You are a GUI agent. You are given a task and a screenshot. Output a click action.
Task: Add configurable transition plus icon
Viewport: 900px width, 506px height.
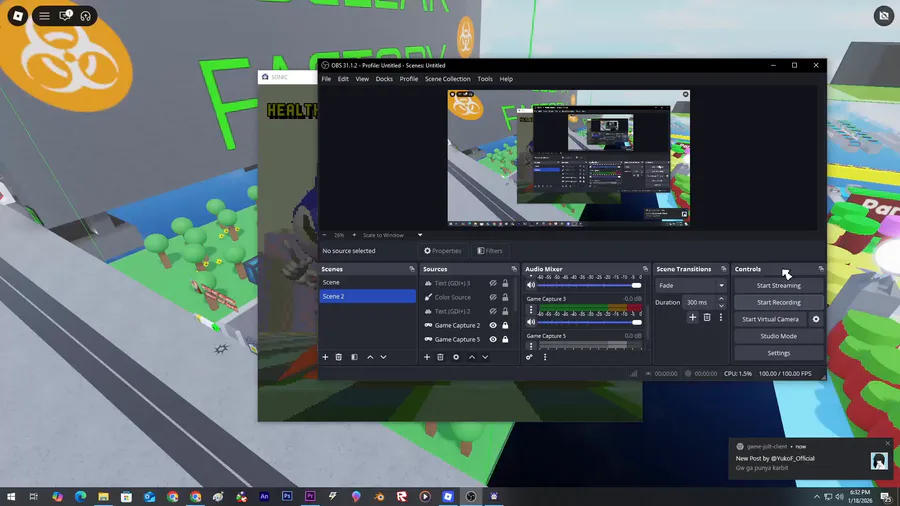[x=692, y=317]
